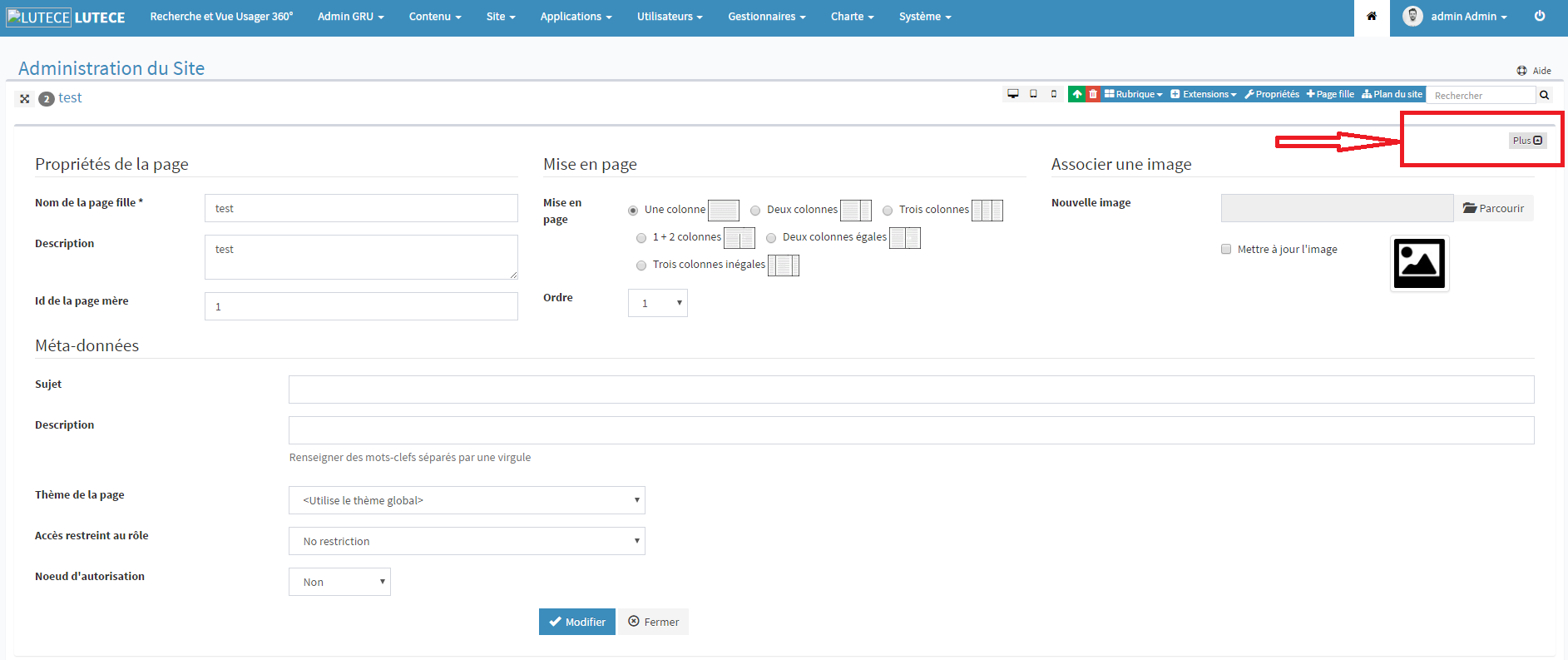Toggle fullscreen with the expand arrows icon
Viewport: 1568px width, 660px height.
(25, 99)
